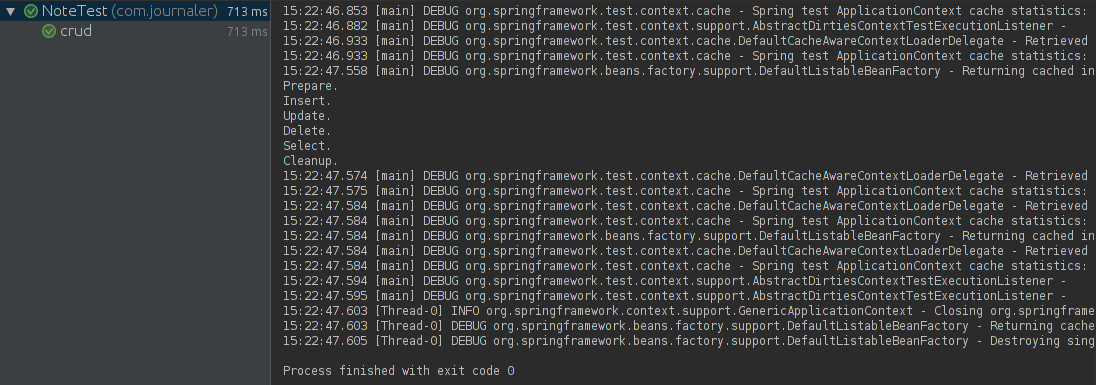Click the log line timestamped 15:22:47.558

pos(689,71)
